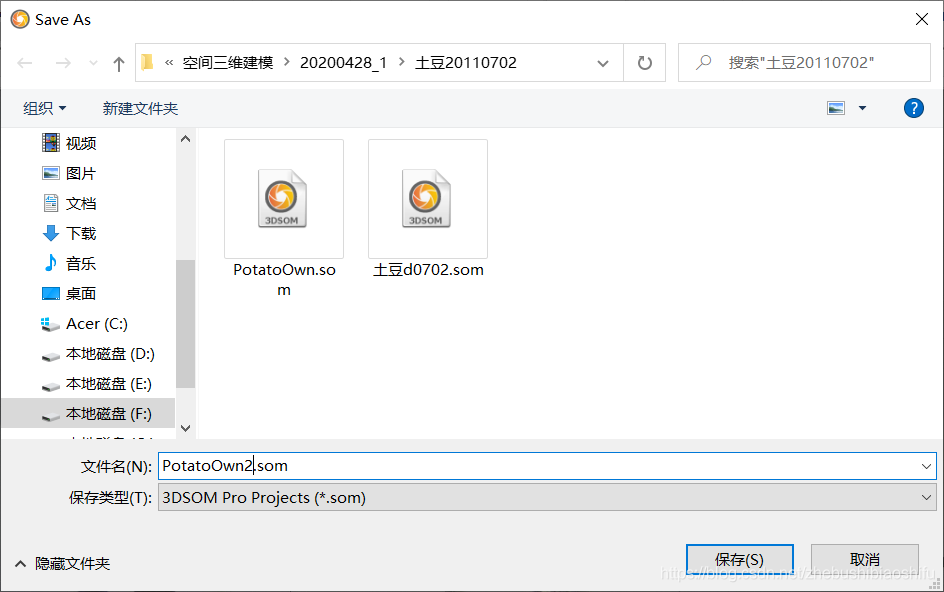Click the change view layout icon

pyautogui.click(x=836, y=108)
